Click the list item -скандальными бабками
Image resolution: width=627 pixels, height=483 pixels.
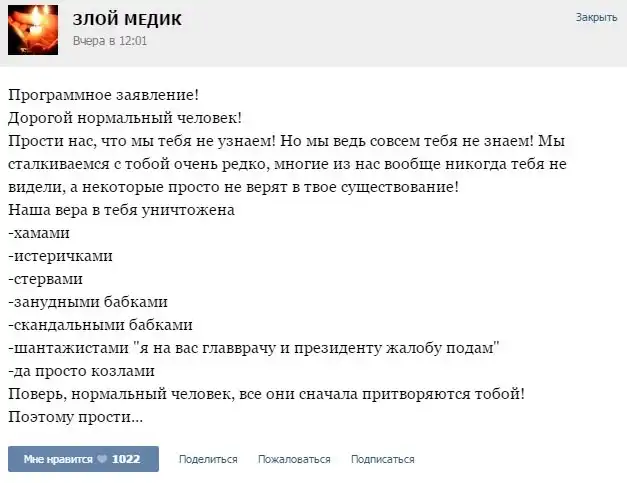coord(99,324)
